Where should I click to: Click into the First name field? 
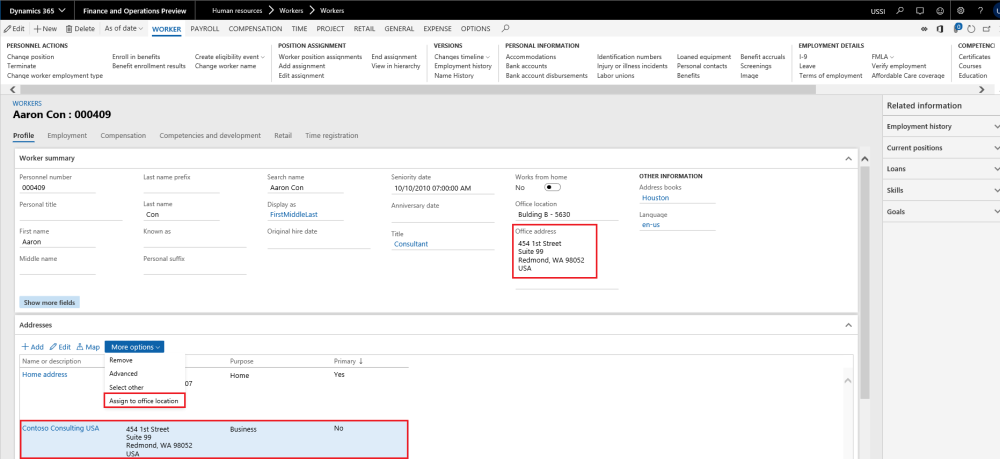[57, 241]
